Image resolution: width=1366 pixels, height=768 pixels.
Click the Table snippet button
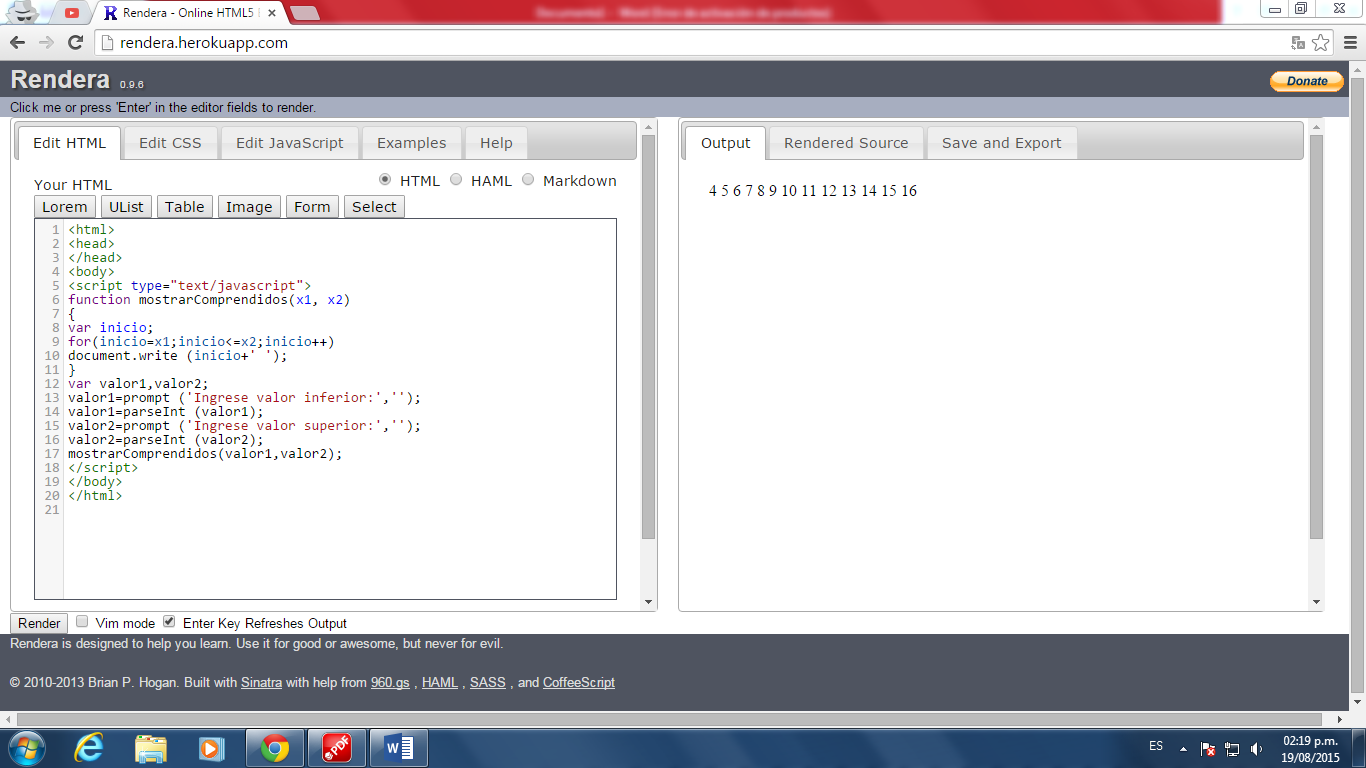pyautogui.click(x=185, y=207)
